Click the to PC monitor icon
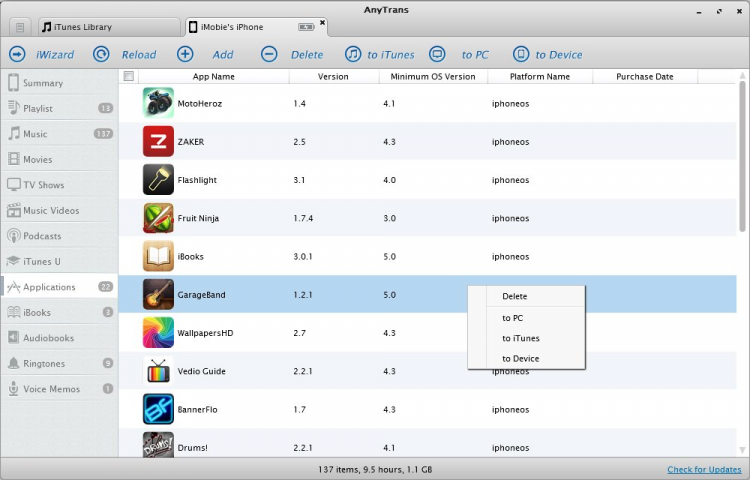This screenshot has height=480, width=750. 437,54
